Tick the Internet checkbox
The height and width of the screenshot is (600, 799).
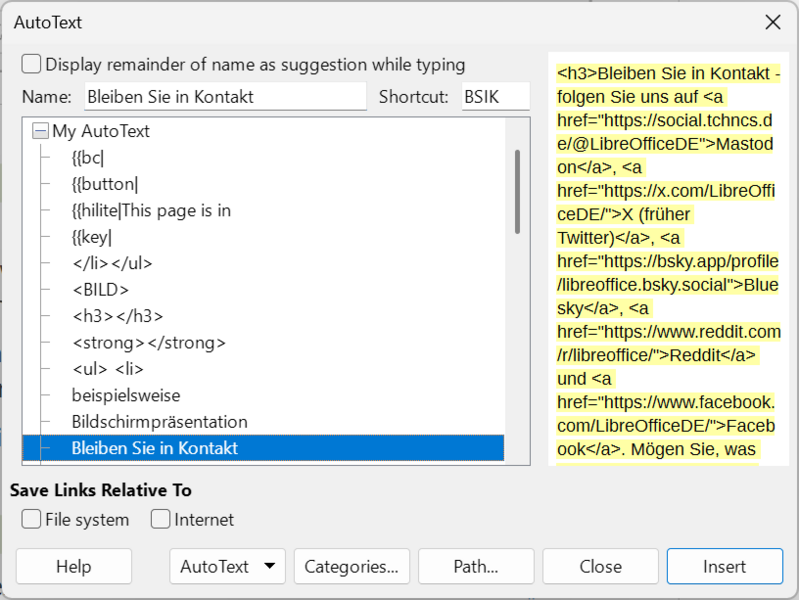(161, 519)
